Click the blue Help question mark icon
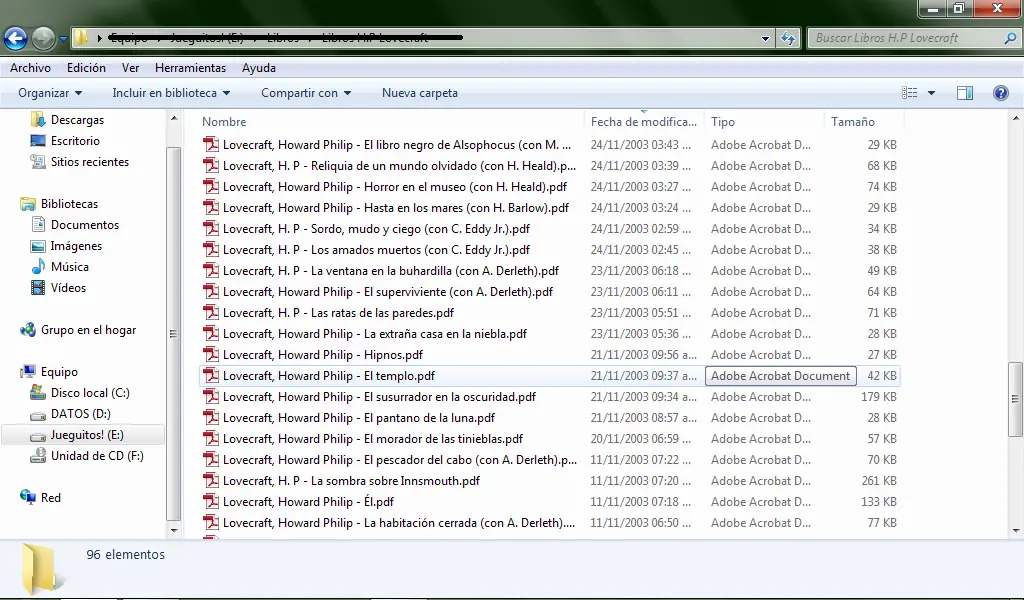The image size is (1024, 600). pyautogui.click(x=1000, y=93)
